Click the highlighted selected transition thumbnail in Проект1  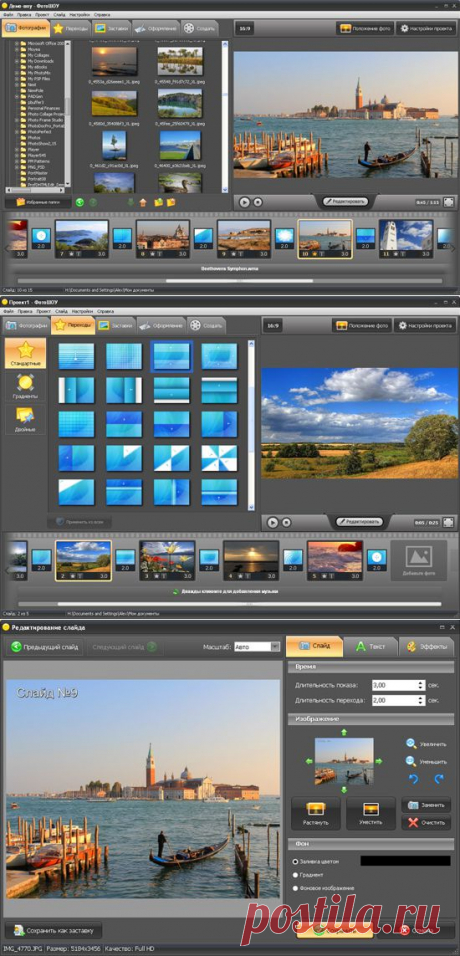pyautogui.click(x=171, y=356)
